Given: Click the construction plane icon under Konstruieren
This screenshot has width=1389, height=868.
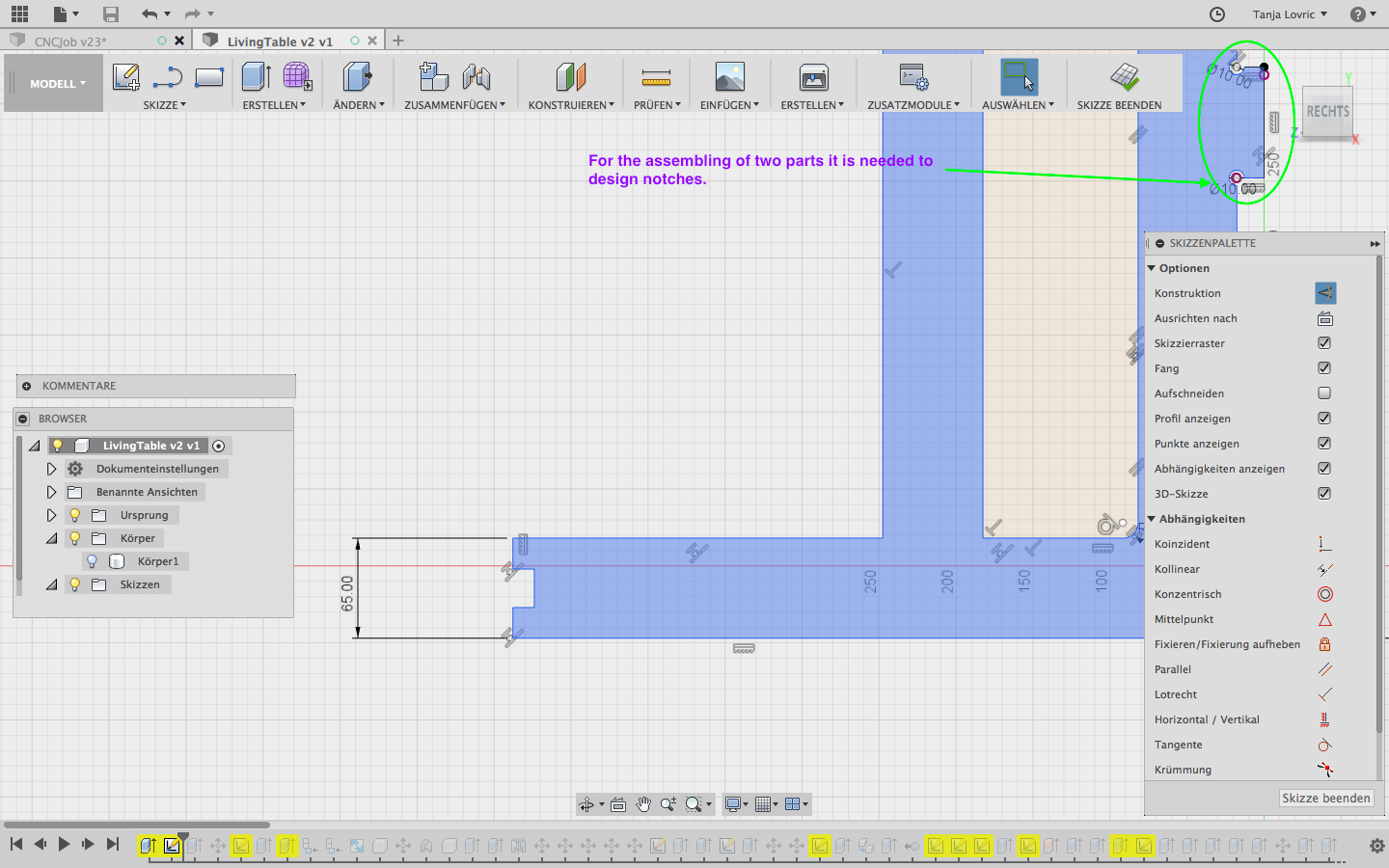Looking at the screenshot, I should coord(571,77).
